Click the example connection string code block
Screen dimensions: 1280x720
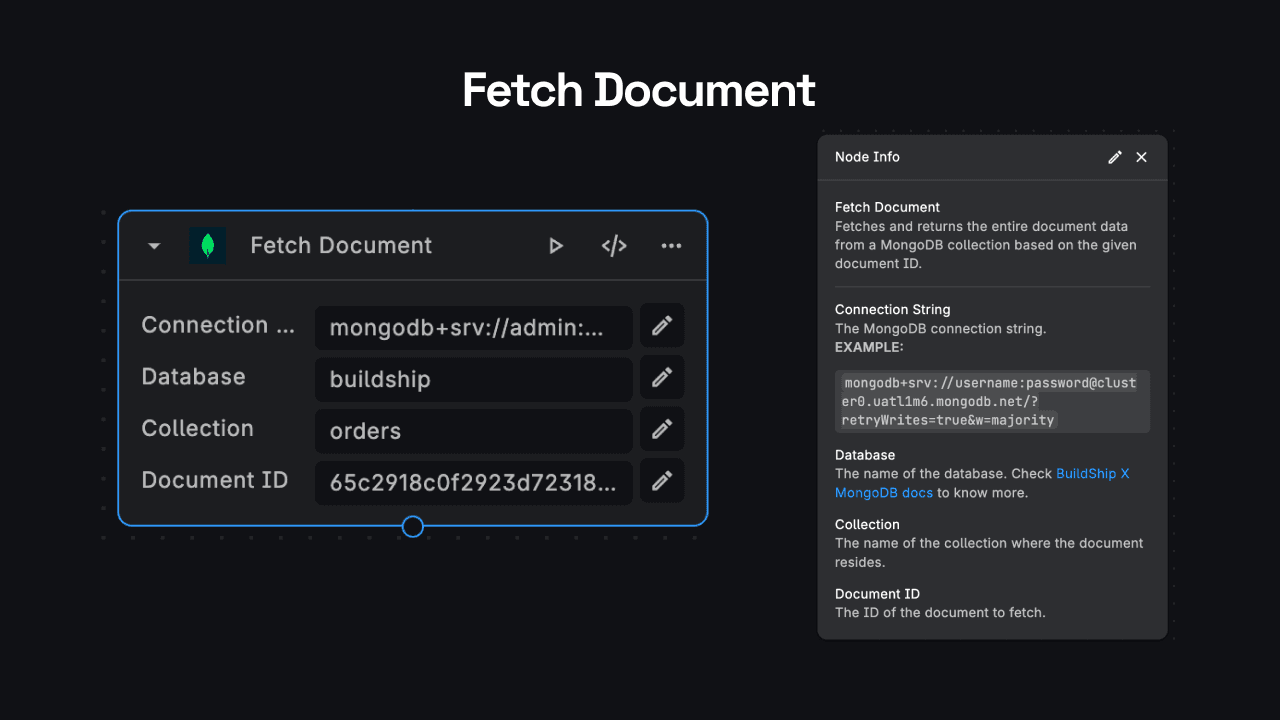click(991, 401)
